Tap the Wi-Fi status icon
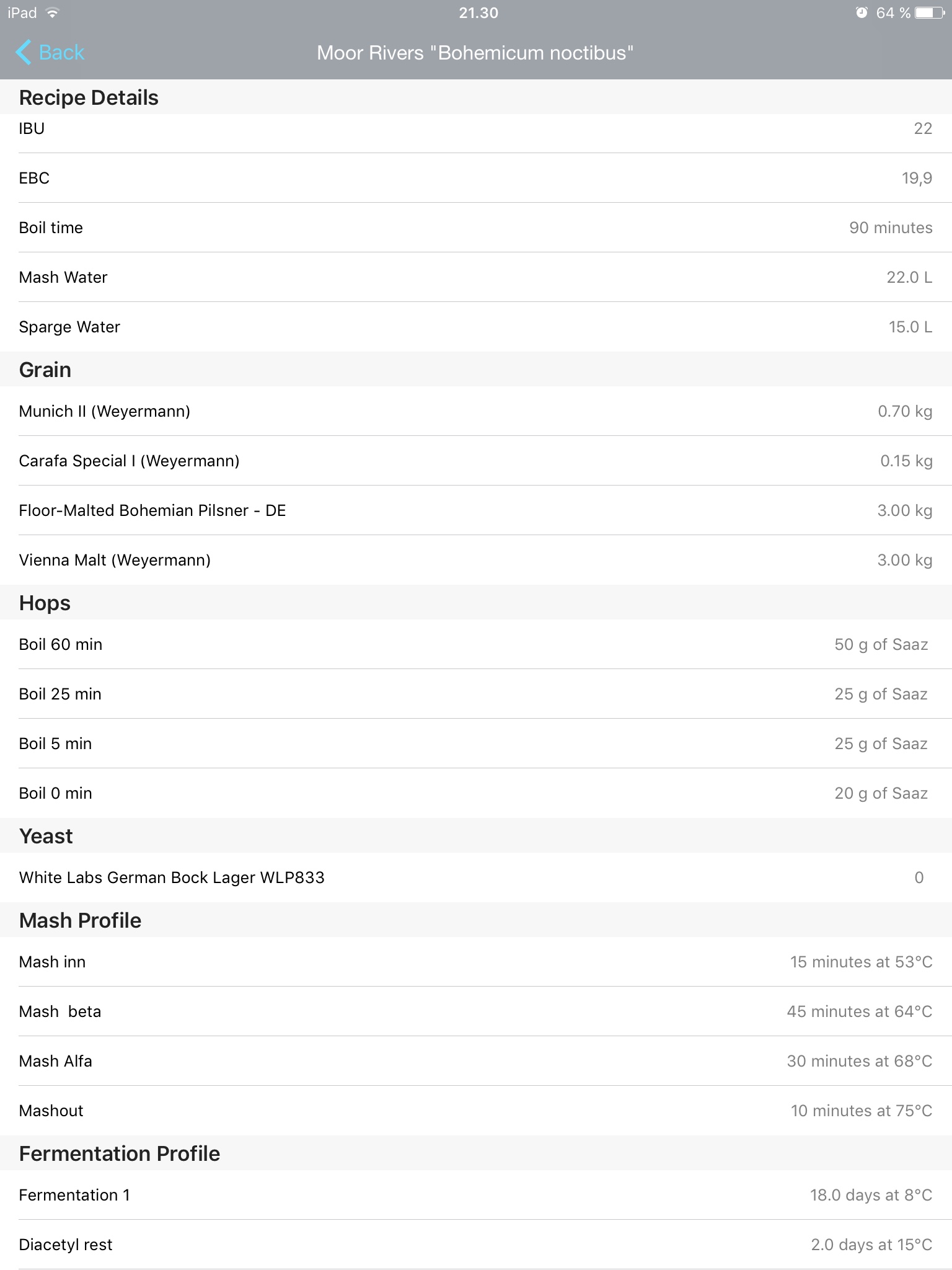Screen dimensions: 952x1270 click(52, 13)
